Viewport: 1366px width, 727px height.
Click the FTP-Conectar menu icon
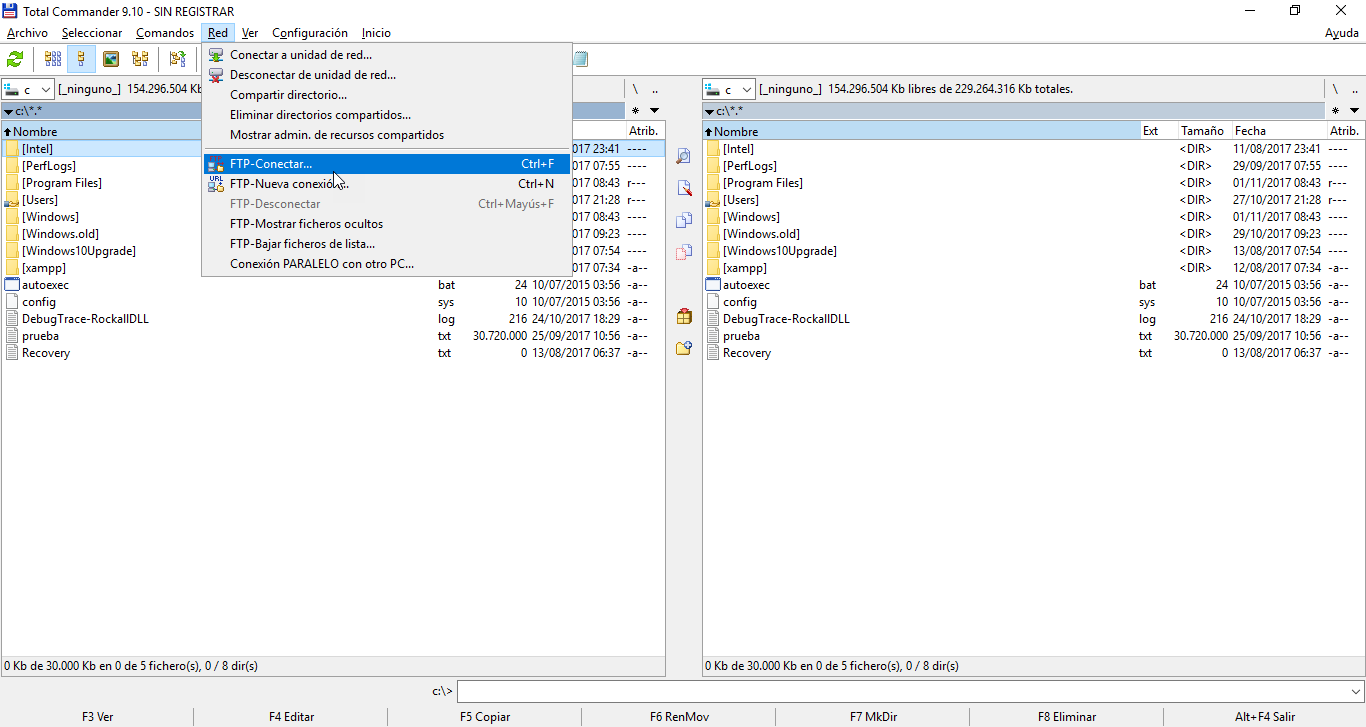point(216,164)
